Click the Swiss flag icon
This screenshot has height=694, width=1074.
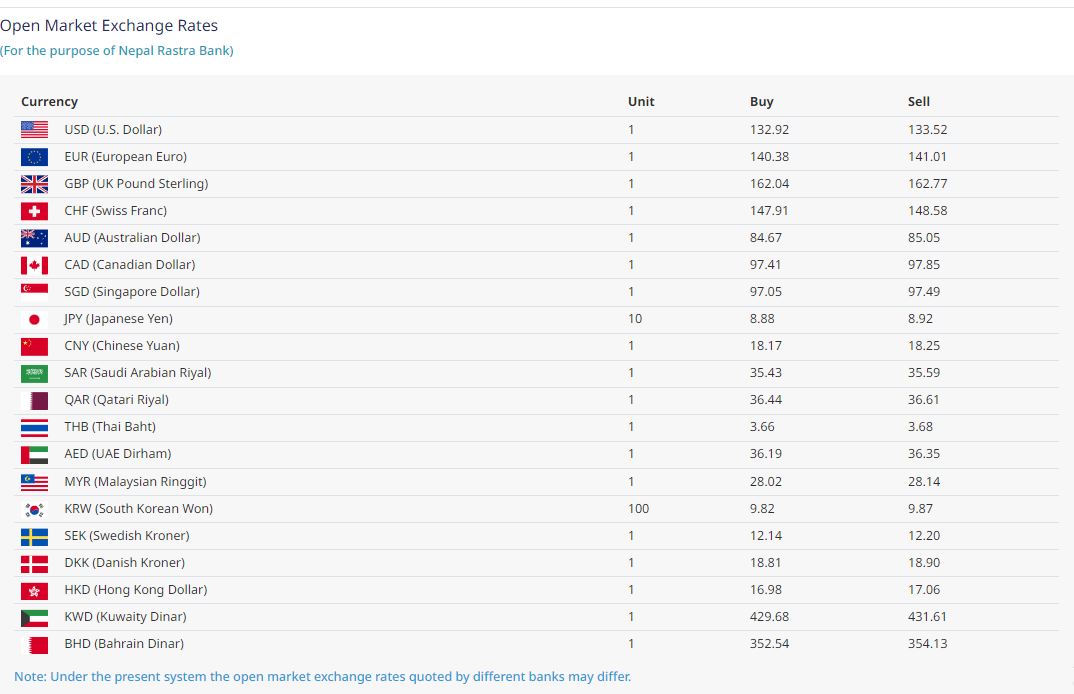point(34,211)
